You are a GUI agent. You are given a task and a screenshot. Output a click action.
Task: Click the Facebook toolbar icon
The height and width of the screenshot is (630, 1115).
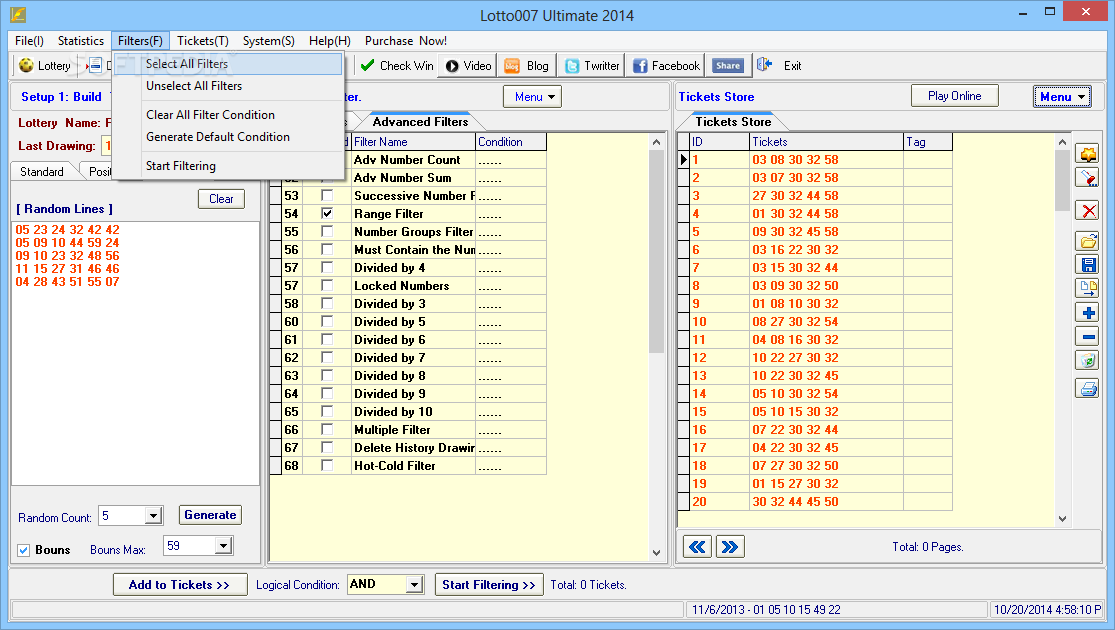coord(640,65)
